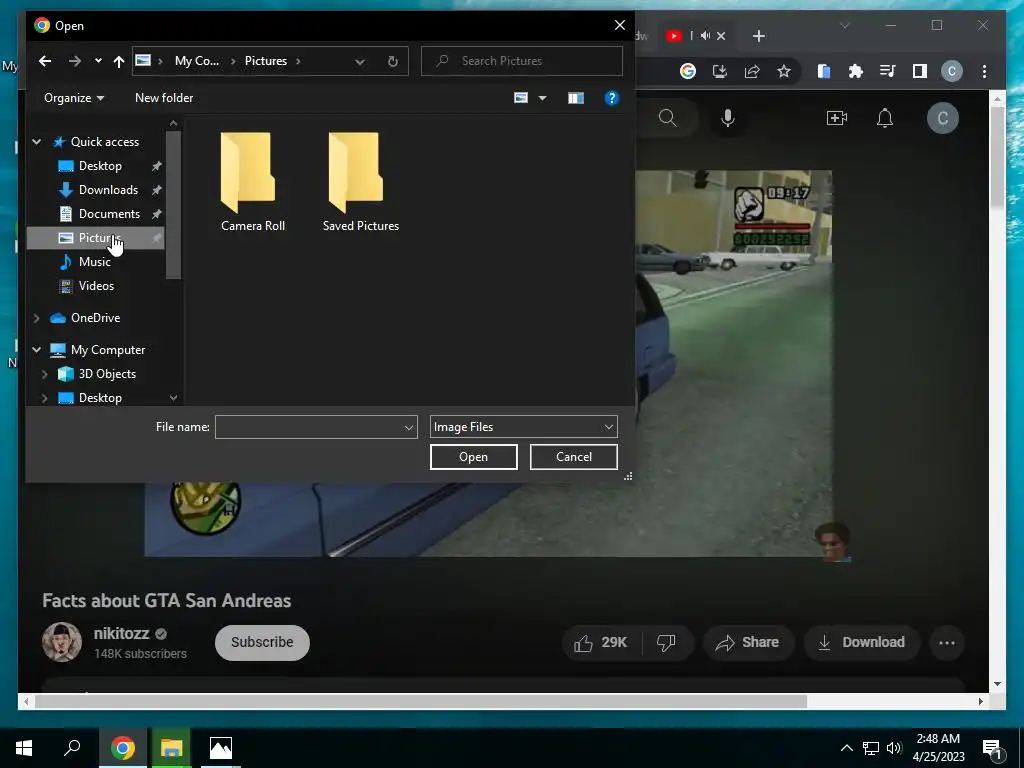1024x768 pixels.
Task: Collapse the My Computer node
Action: click(x=37, y=350)
